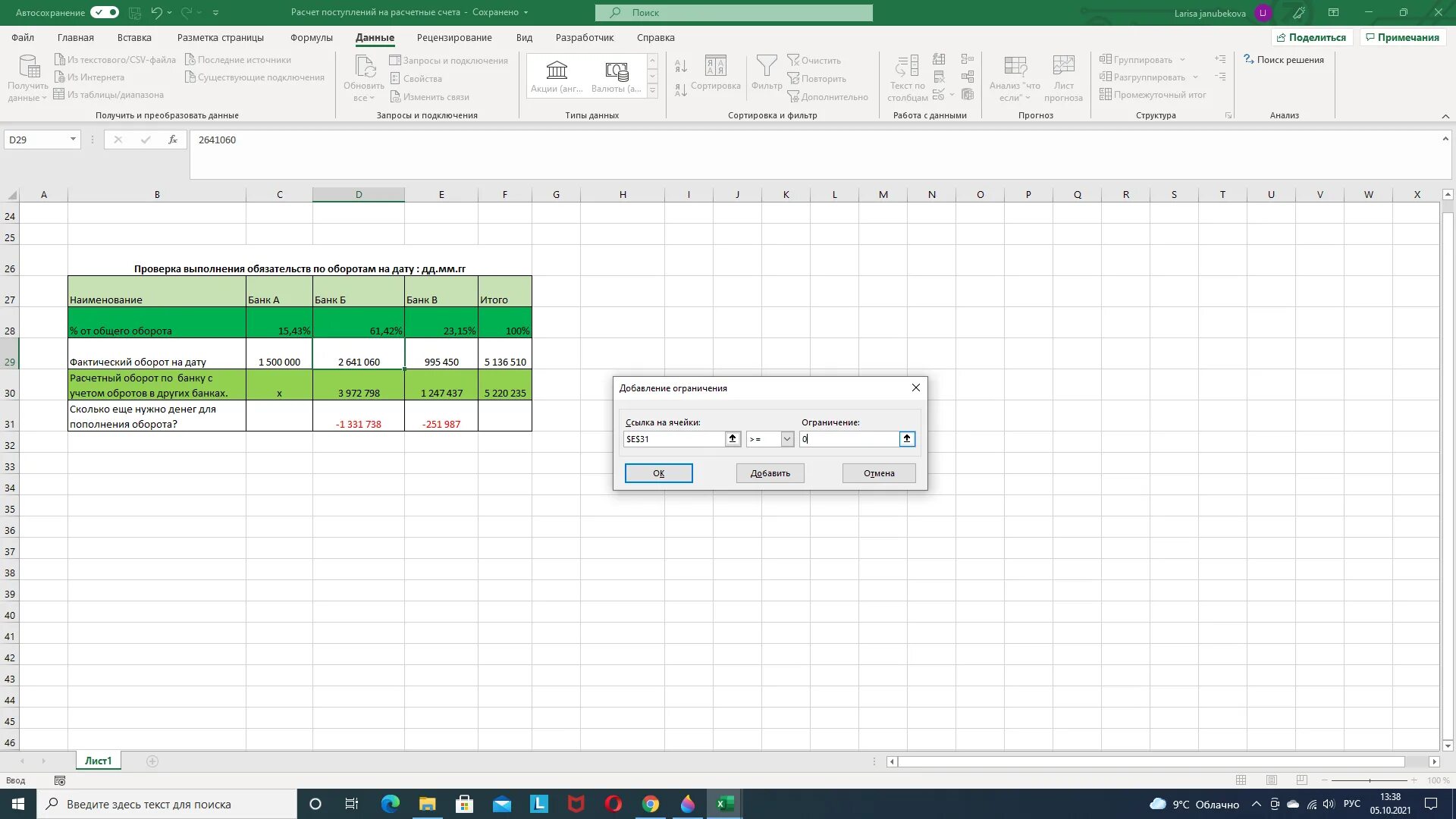This screenshot has height=819, width=1456.
Task: Click sort descending Я-А icon
Action: [x=681, y=89]
